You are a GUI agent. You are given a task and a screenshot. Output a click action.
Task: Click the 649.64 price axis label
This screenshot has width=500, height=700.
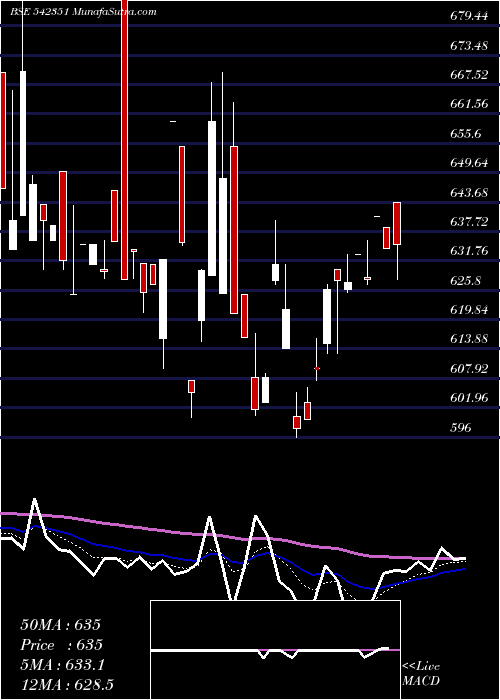click(469, 163)
